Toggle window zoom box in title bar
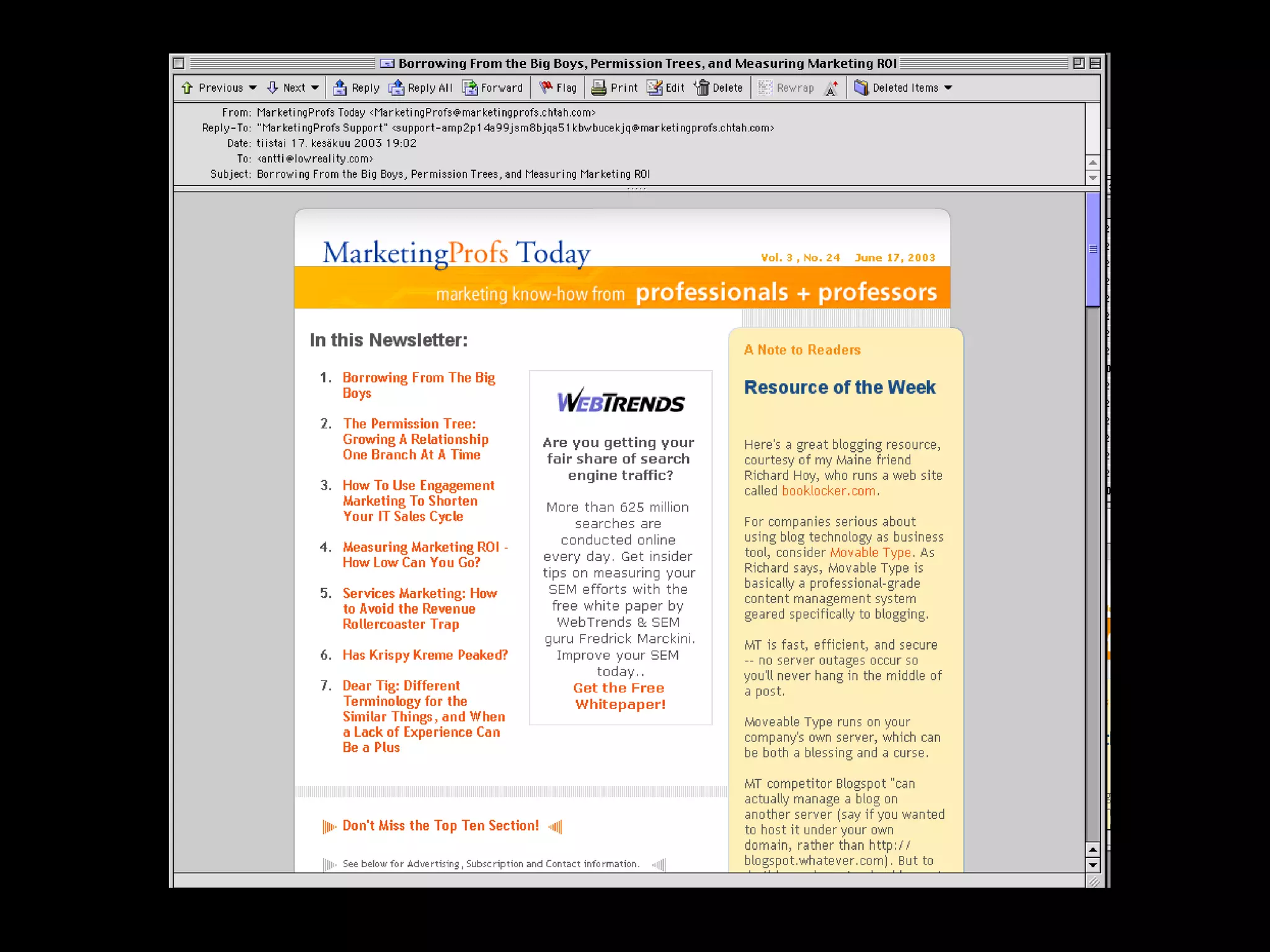 coord(1078,63)
